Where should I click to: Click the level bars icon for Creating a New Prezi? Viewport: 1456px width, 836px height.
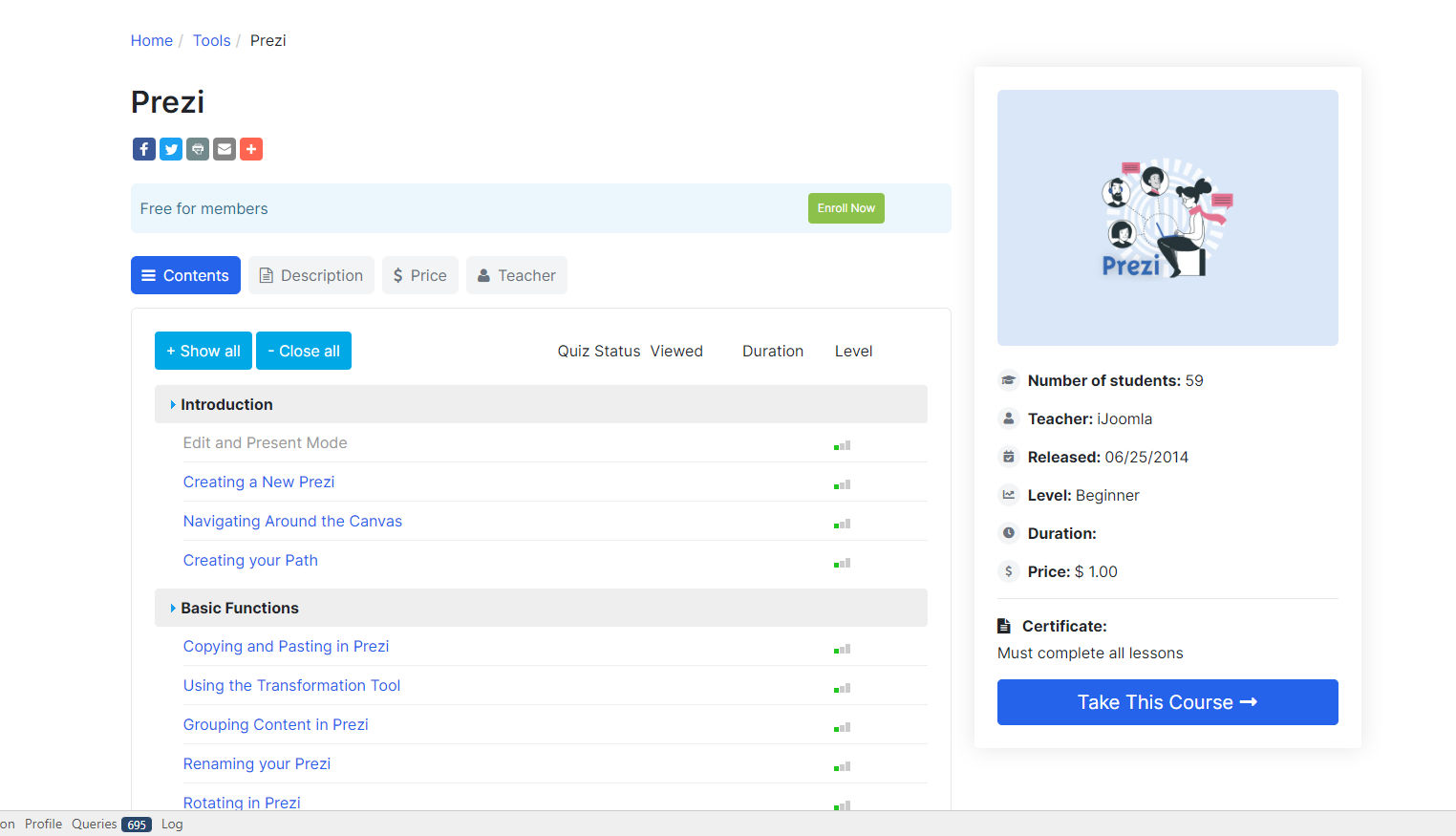click(x=842, y=484)
